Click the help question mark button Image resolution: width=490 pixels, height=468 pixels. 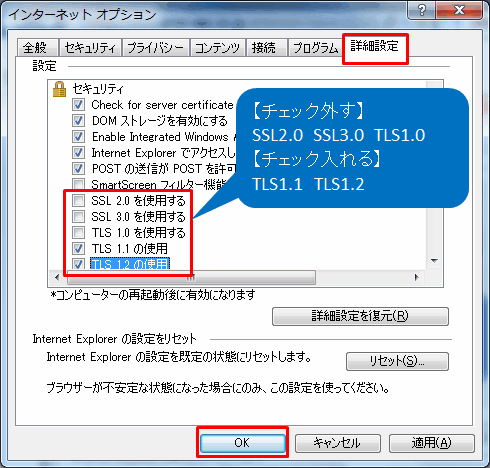[x=421, y=11]
